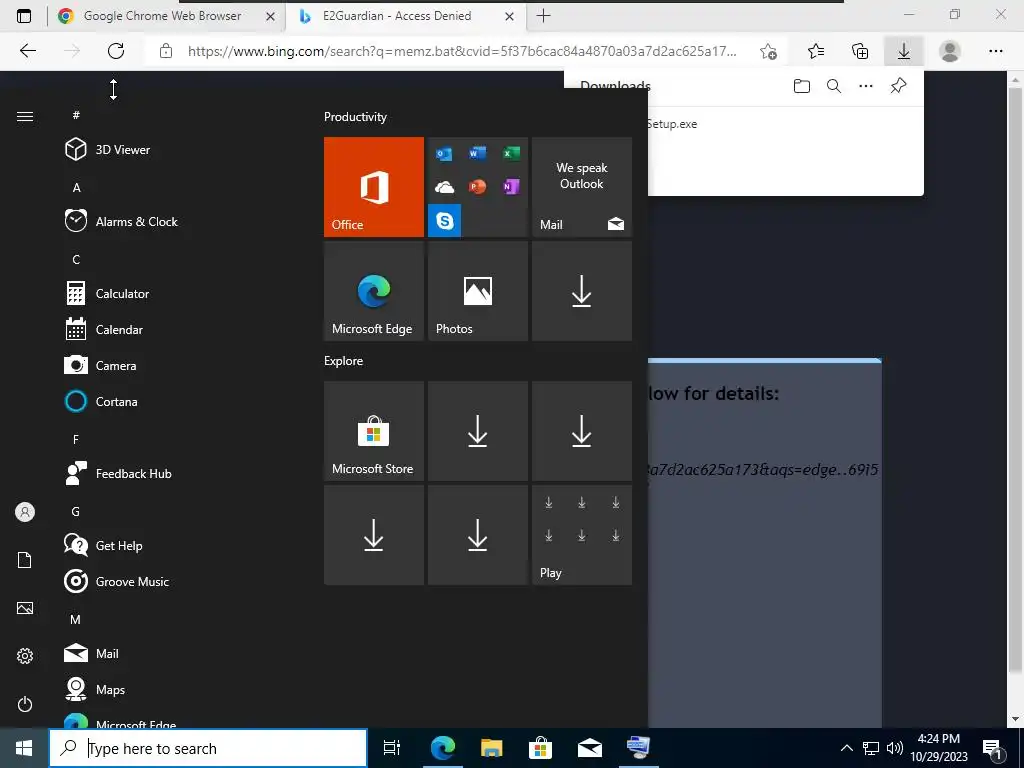Open Documents from Start sidebar
The height and width of the screenshot is (768, 1024).
25,560
